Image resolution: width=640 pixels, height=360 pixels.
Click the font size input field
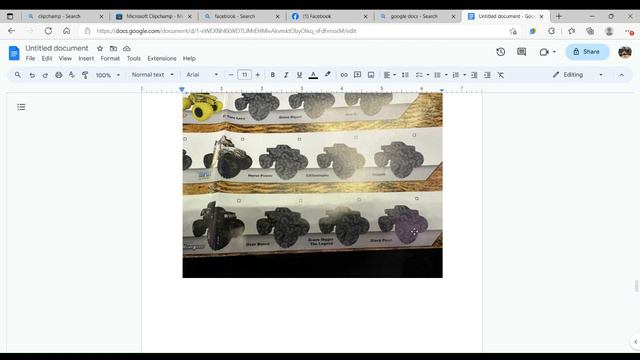pyautogui.click(x=244, y=75)
